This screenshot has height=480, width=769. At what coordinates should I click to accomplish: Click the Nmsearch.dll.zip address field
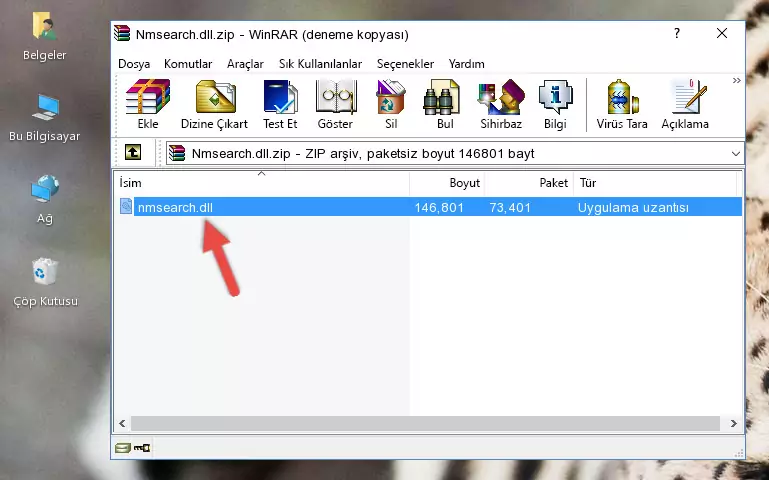(x=454, y=153)
